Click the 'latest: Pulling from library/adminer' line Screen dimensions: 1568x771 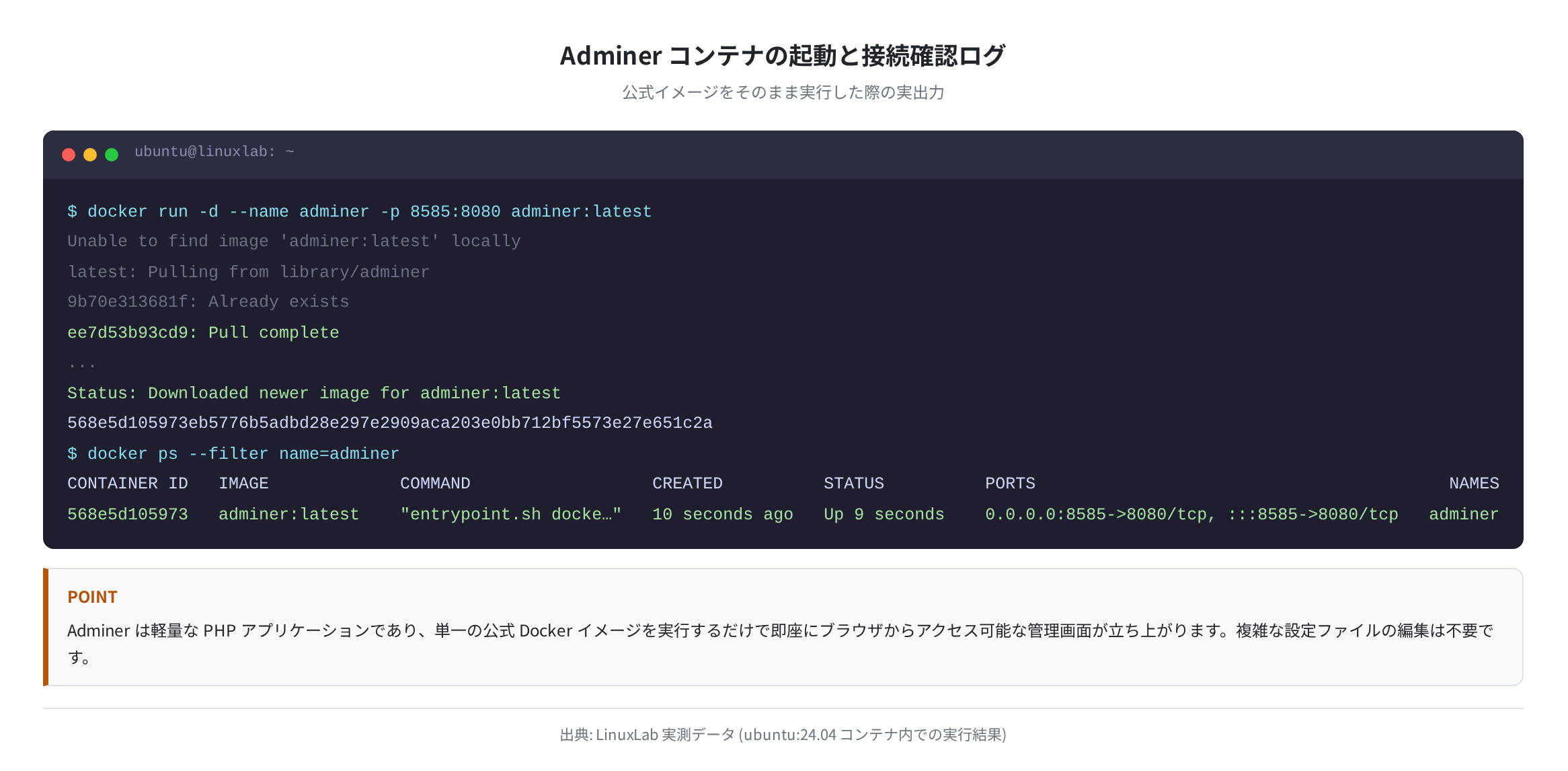click(x=248, y=272)
